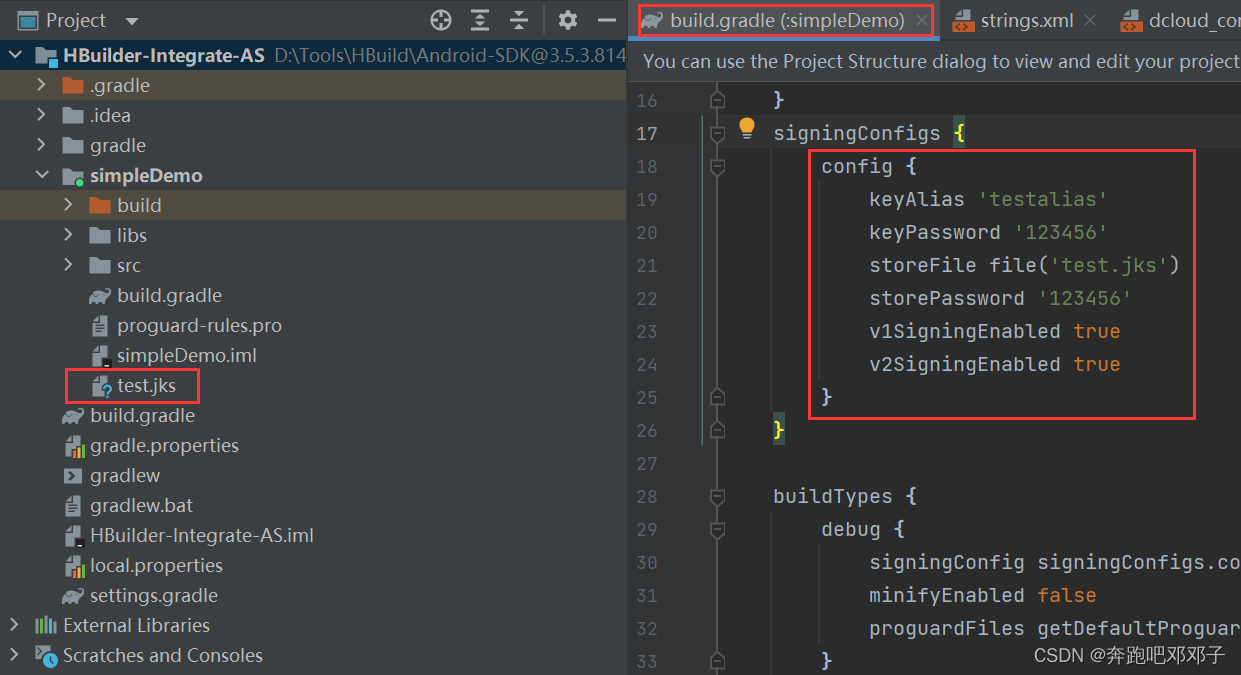Viewport: 1241px width, 675px height.
Task: Click the Collapse All icon in Project toolbar
Action: tap(519, 20)
